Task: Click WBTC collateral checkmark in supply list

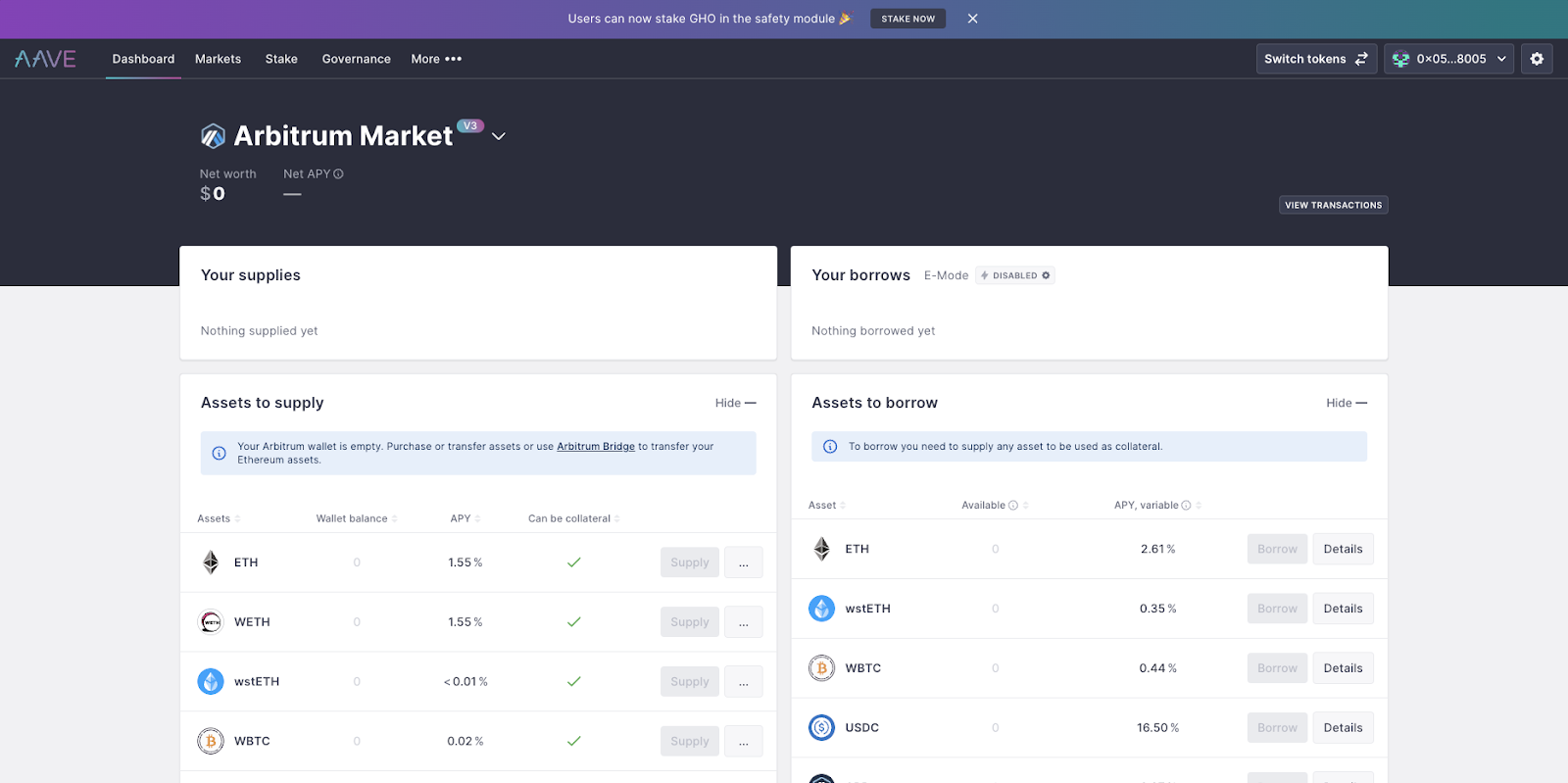Action: pyautogui.click(x=574, y=741)
